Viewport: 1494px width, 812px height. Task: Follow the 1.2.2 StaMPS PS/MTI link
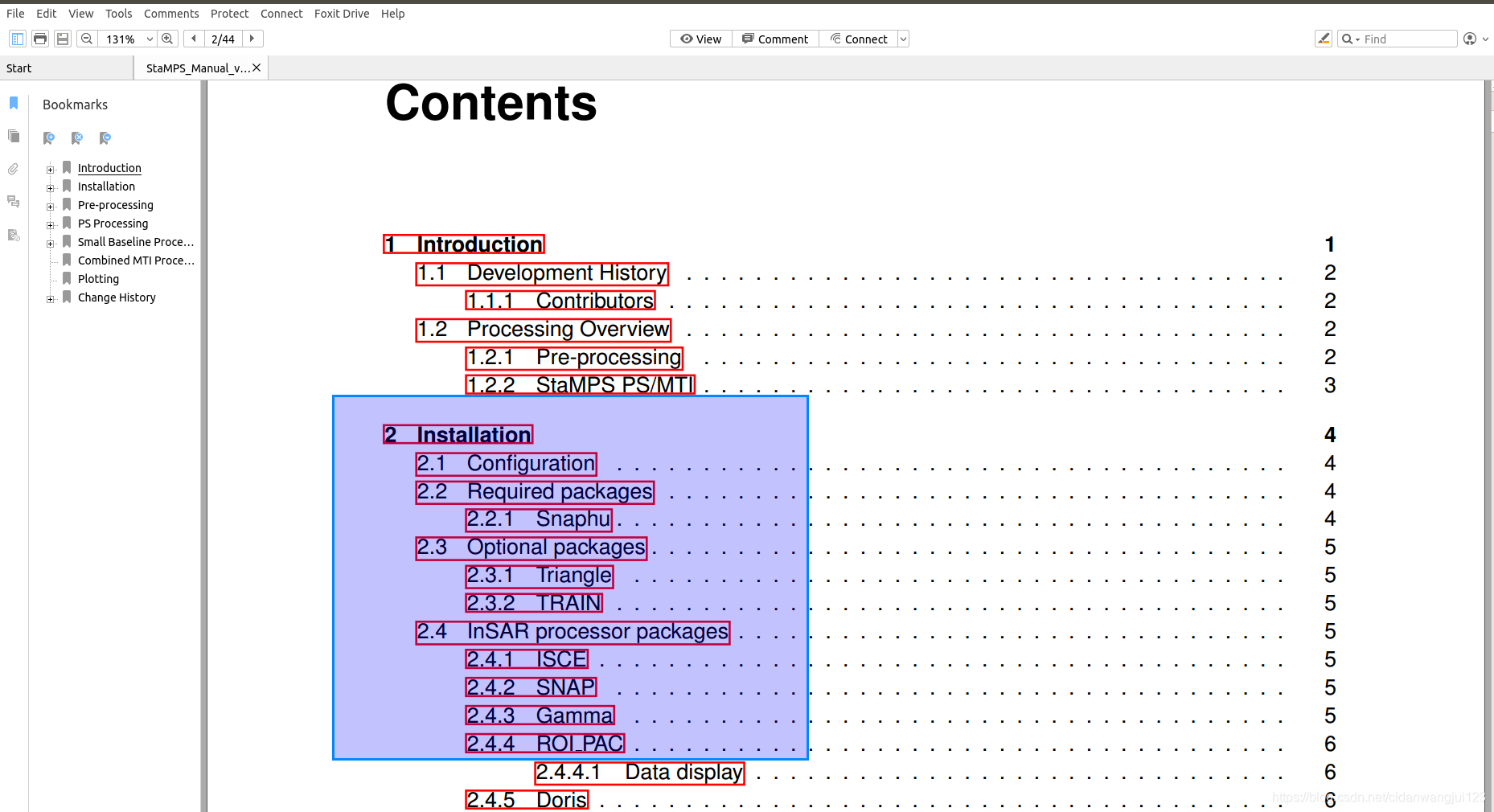click(x=581, y=385)
